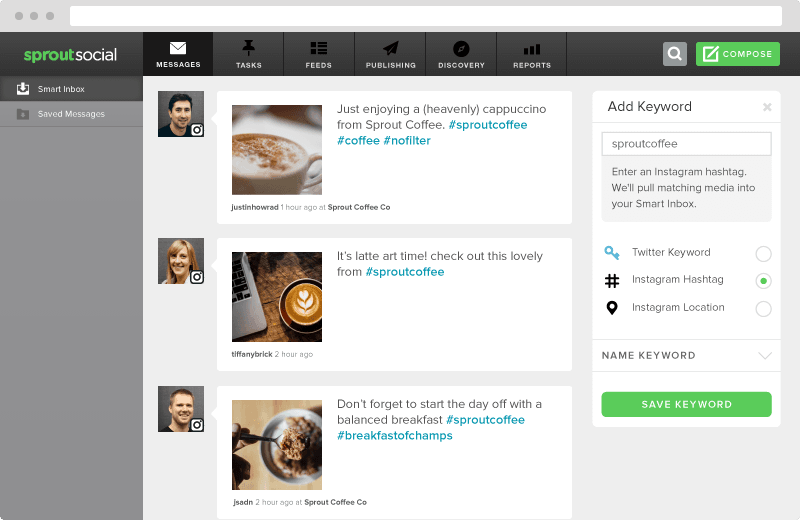800x520 pixels.
Task: Open the breakfast bowl photo
Action: point(277,445)
